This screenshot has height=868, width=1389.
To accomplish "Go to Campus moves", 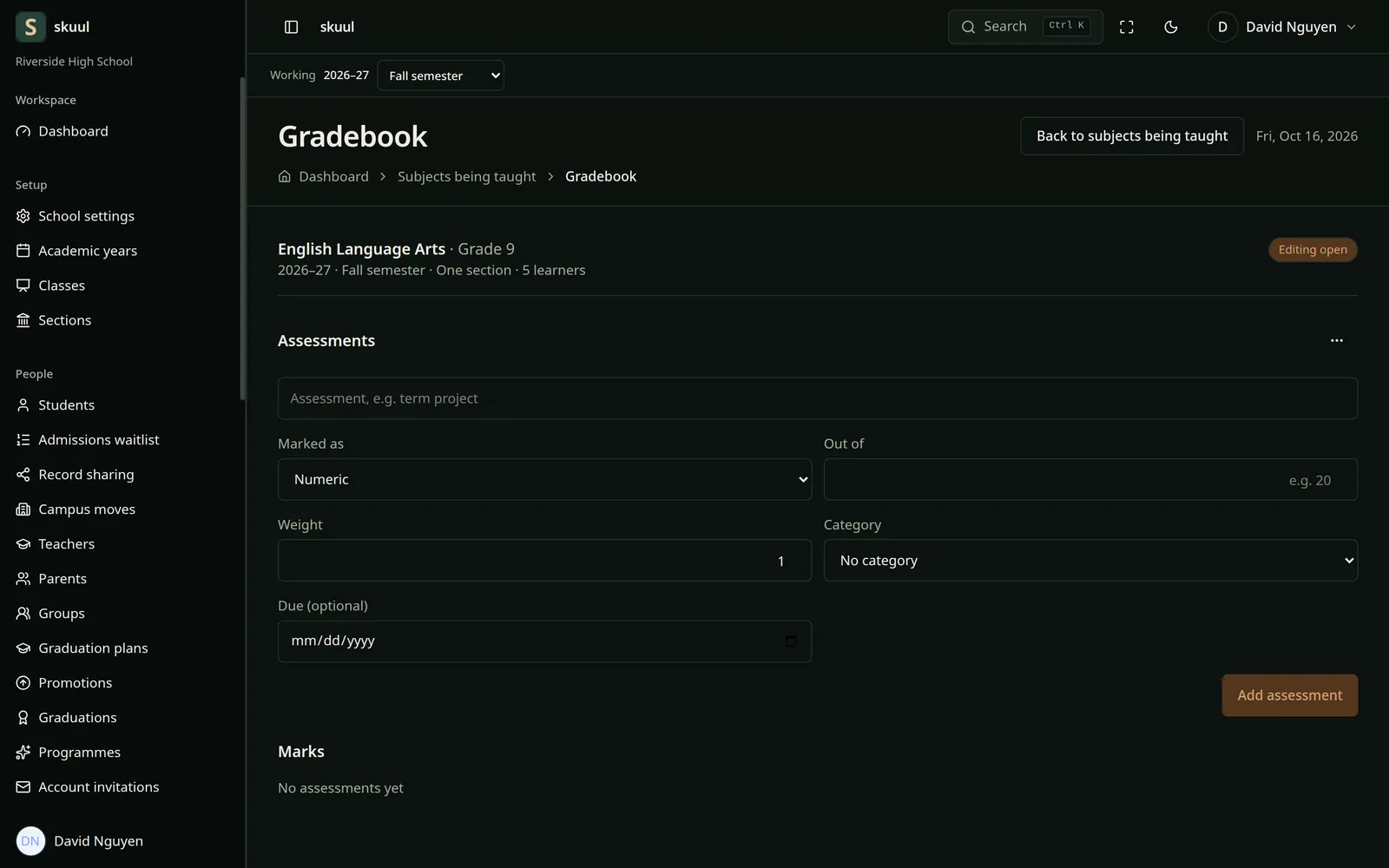I will coord(87,510).
